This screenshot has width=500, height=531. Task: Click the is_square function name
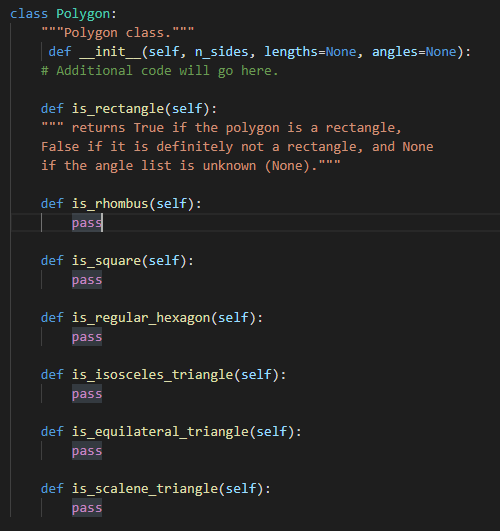tap(106, 261)
